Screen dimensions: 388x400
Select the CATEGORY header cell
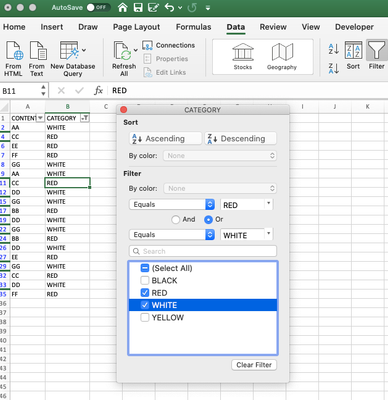[67, 118]
